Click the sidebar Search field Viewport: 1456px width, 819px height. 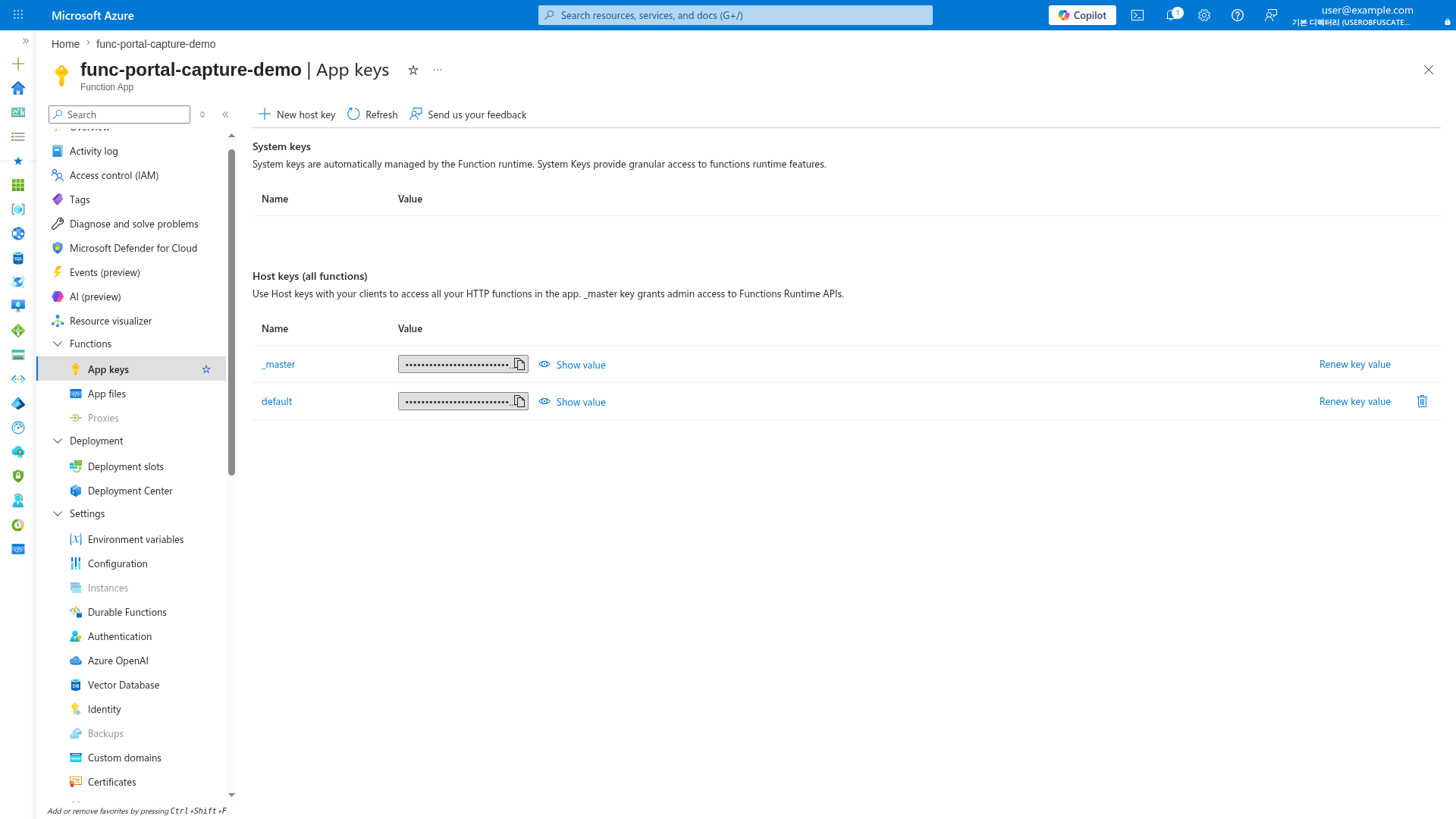pos(119,115)
